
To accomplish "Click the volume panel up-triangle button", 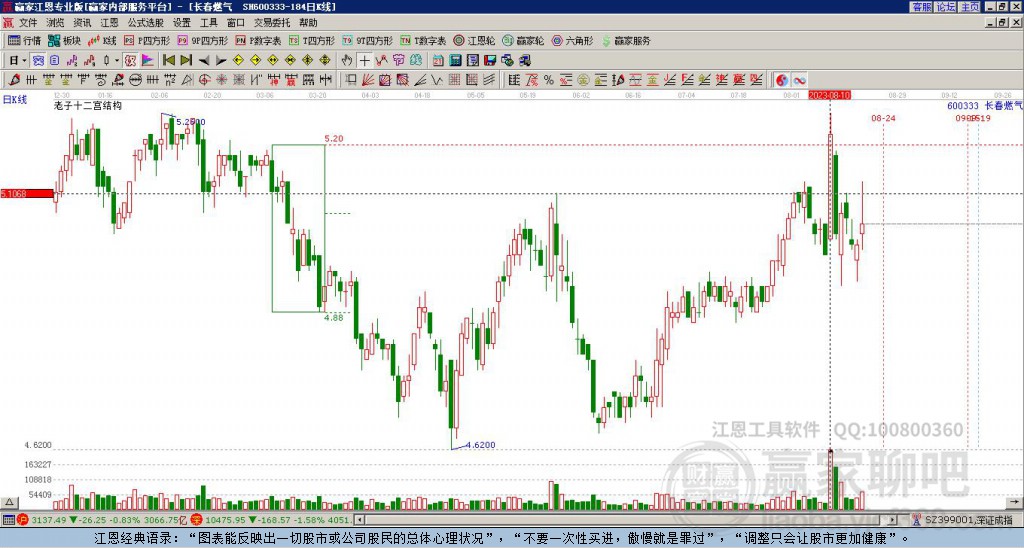I will pos(9,503).
